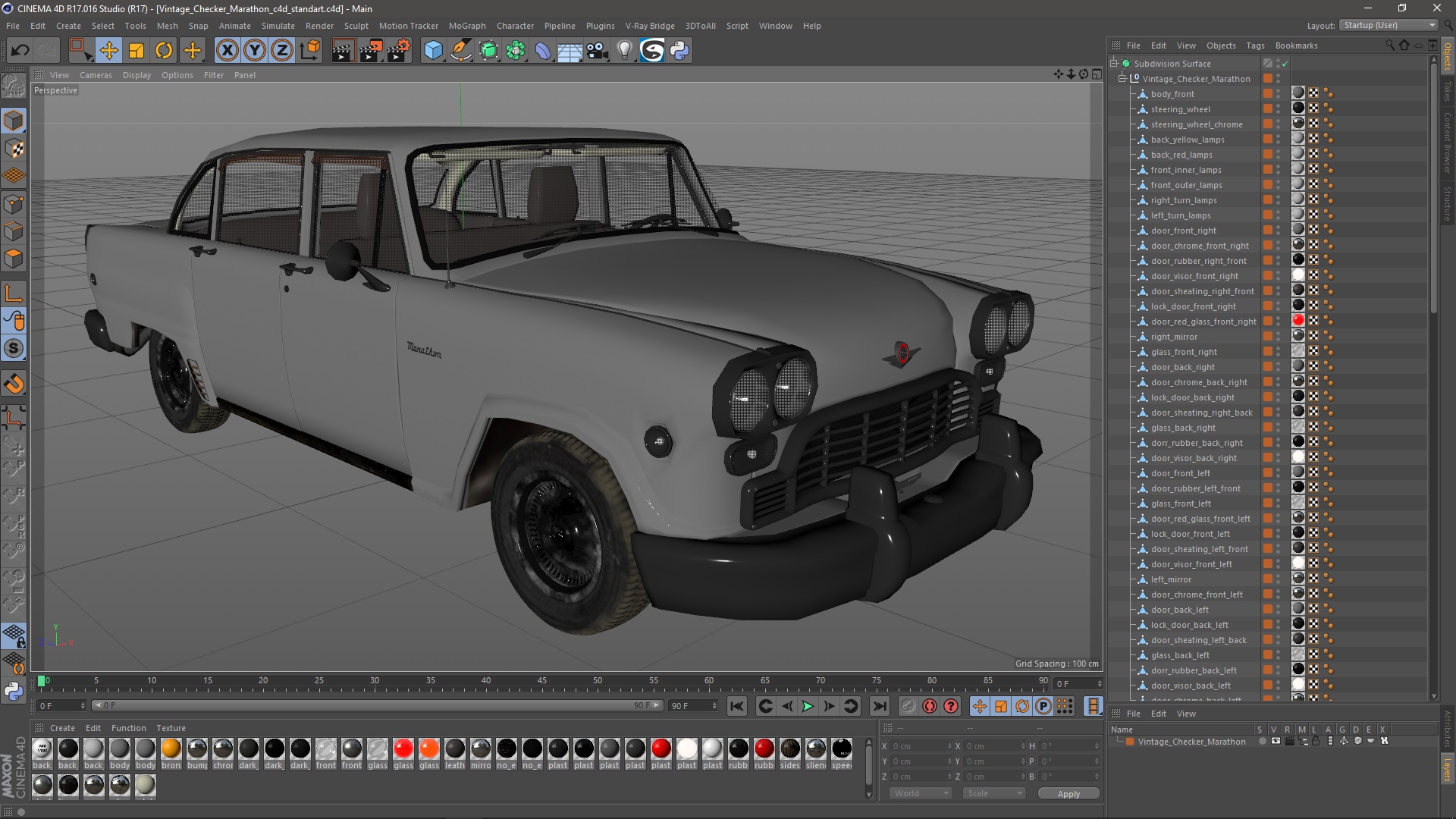
Task: Toggle layer square of door_front_left
Action: click(1267, 473)
